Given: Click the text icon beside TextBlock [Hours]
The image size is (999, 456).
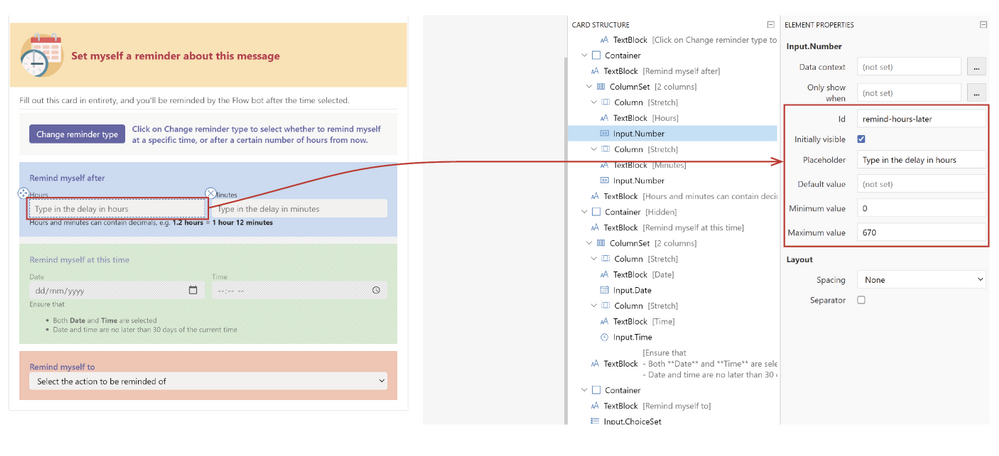Looking at the screenshot, I should (605, 118).
